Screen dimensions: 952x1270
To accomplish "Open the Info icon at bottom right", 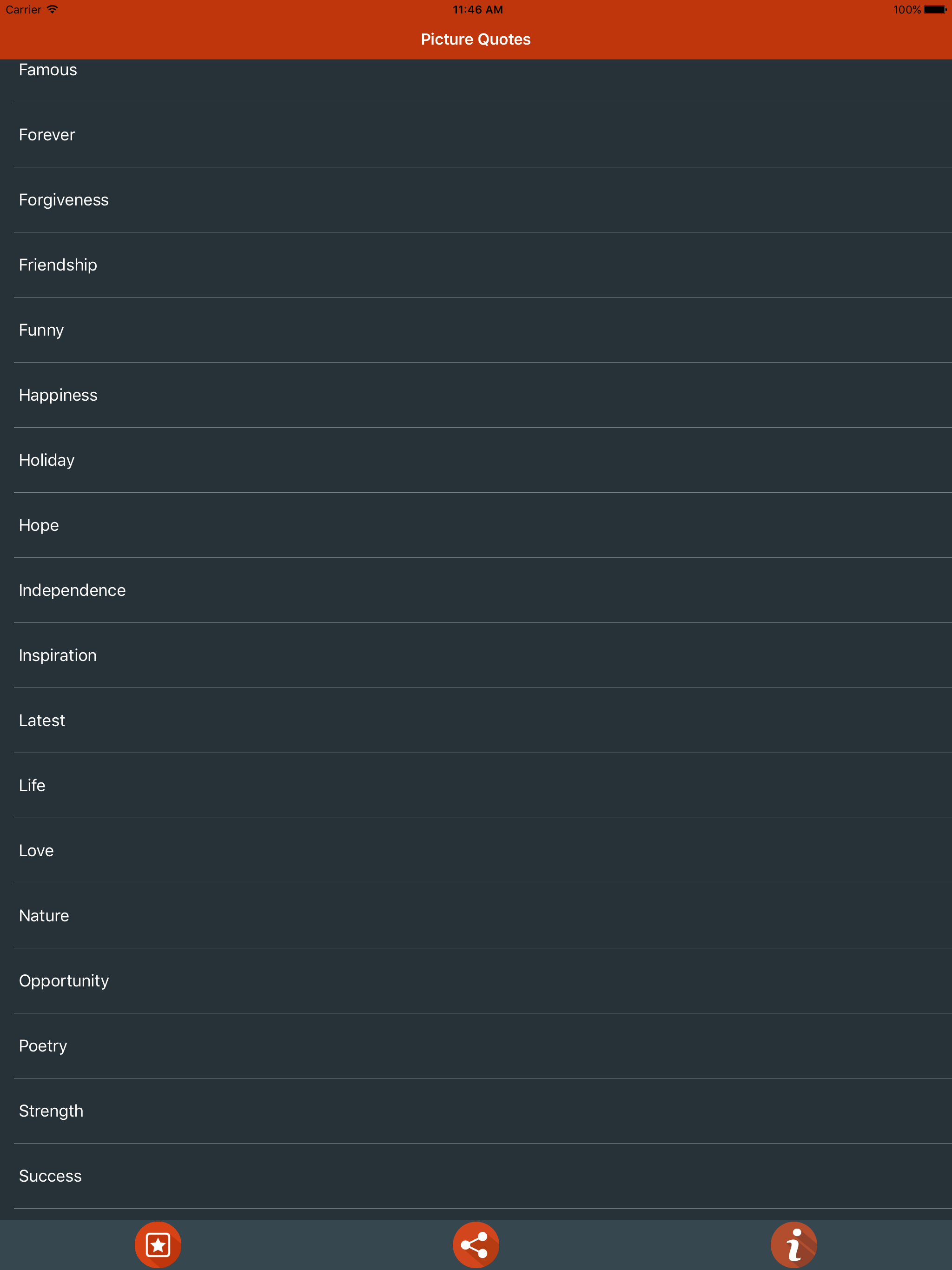I will click(x=793, y=1244).
